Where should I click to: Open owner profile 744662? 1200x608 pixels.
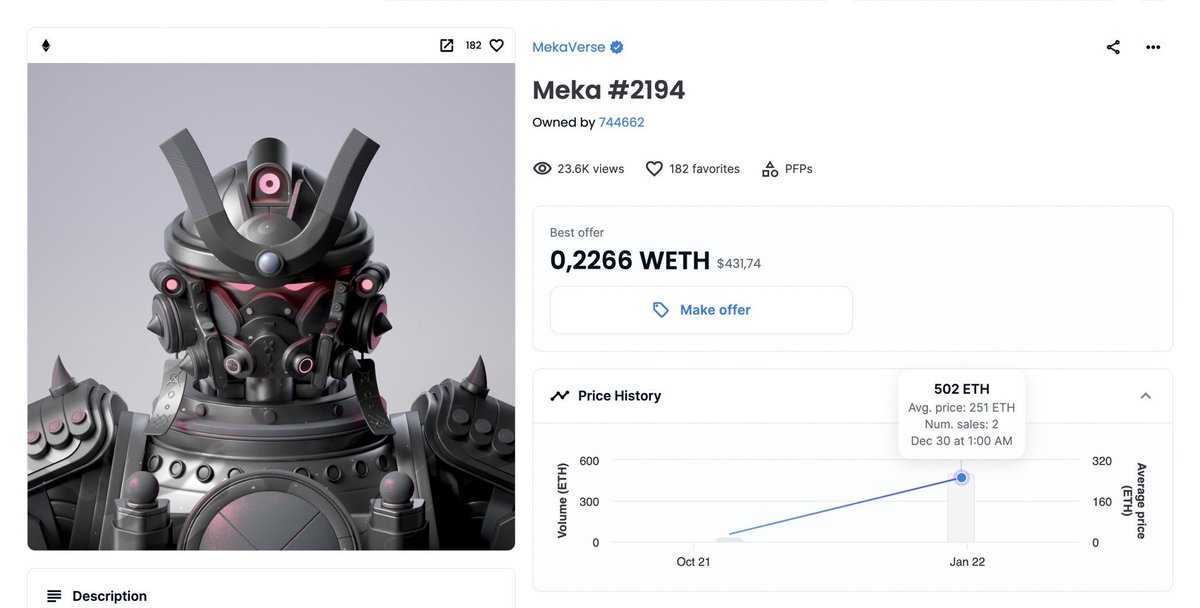621,122
